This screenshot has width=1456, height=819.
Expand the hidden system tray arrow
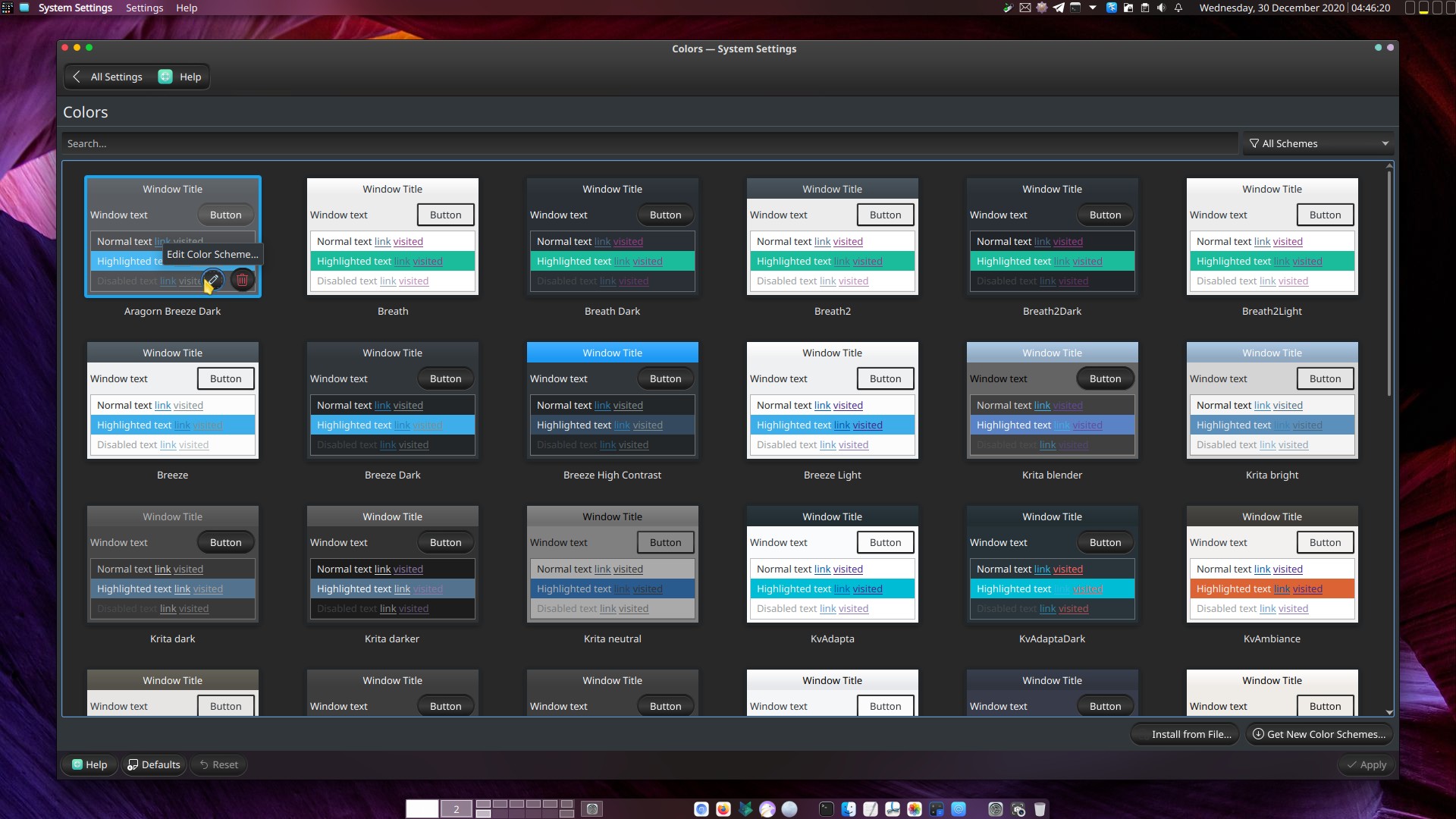click(1093, 8)
